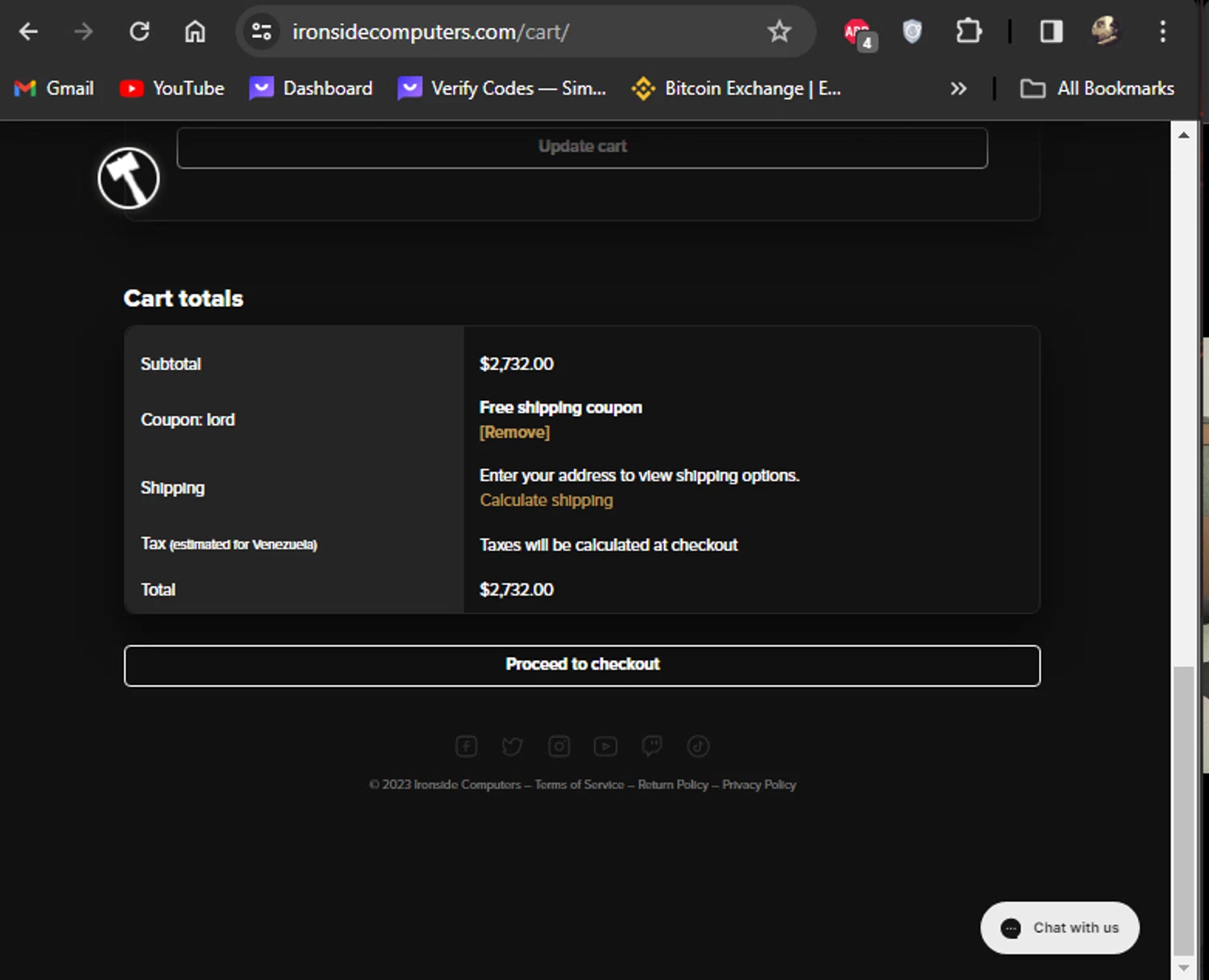The width and height of the screenshot is (1209, 980).
Task: Open the Chat with us widget
Action: tap(1060, 928)
